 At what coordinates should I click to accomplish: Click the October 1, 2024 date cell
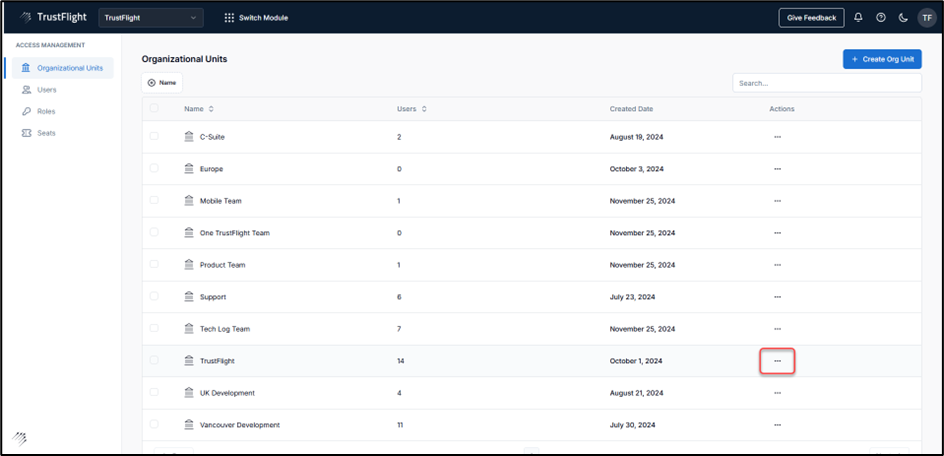[636, 361]
